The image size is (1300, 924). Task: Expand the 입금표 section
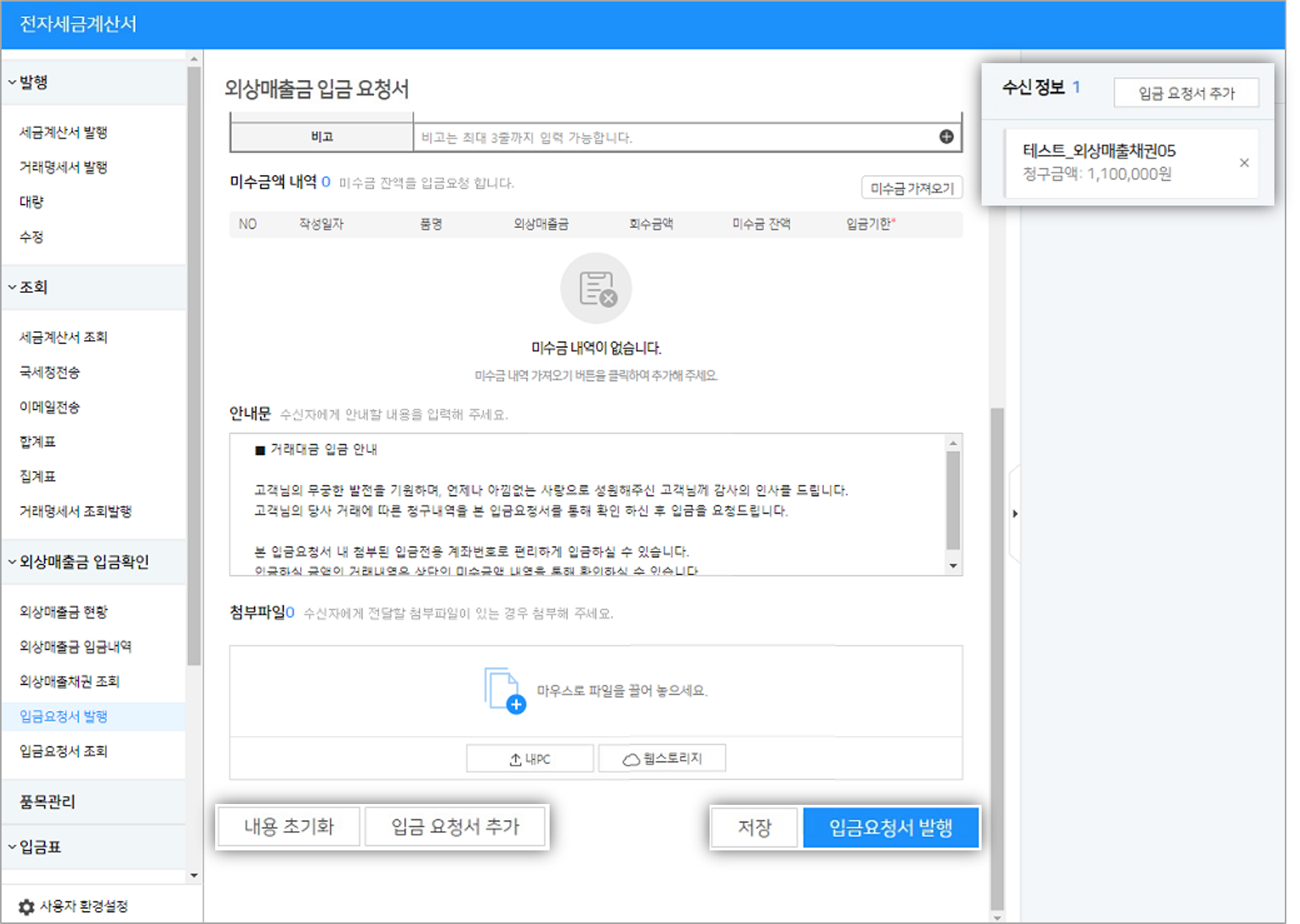(10, 847)
